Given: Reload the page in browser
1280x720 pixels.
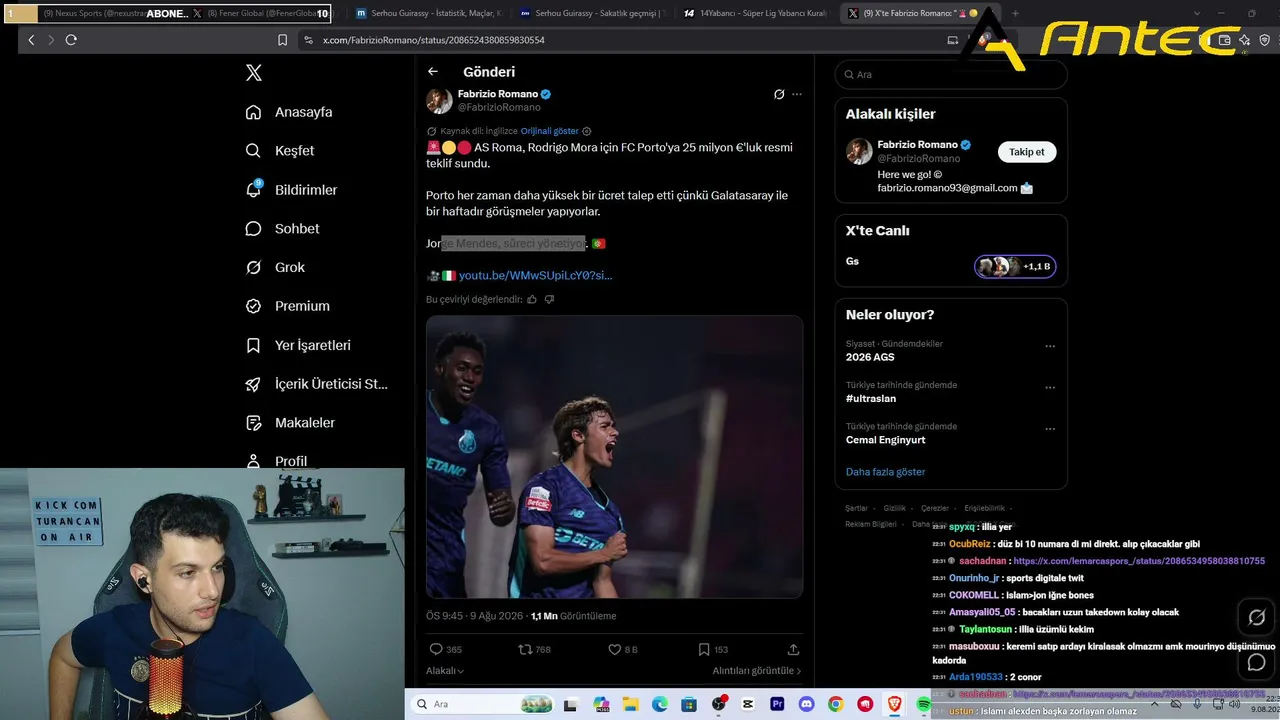Looking at the screenshot, I should (71, 40).
